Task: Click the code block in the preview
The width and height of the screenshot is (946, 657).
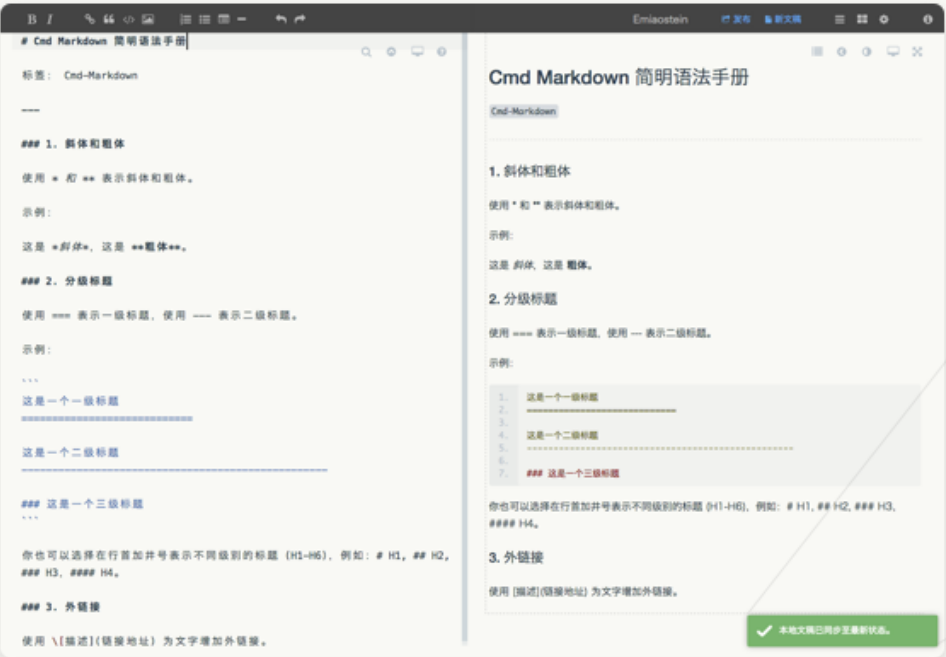Action: pos(705,435)
